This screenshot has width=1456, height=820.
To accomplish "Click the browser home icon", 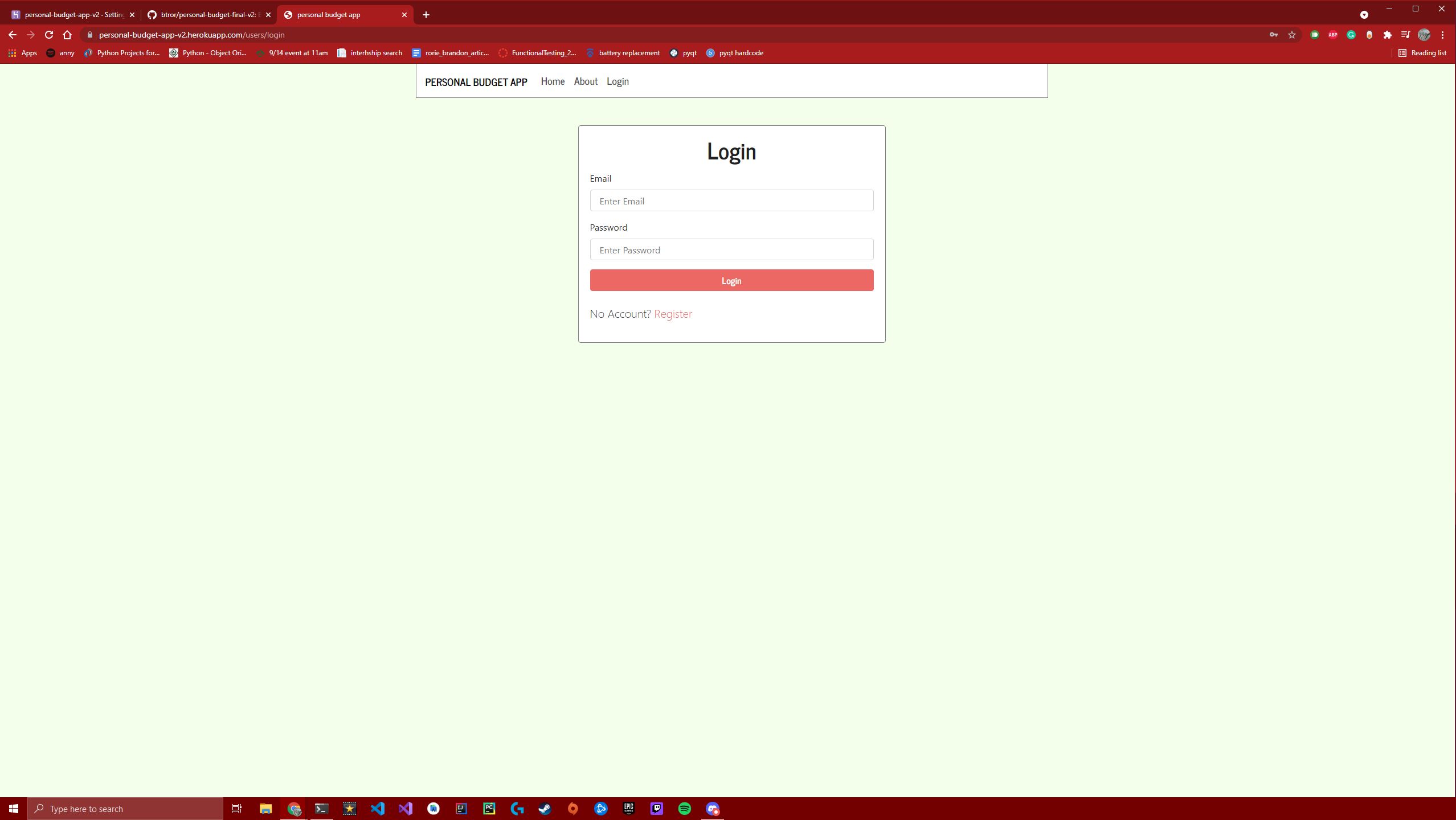I will click(67, 35).
